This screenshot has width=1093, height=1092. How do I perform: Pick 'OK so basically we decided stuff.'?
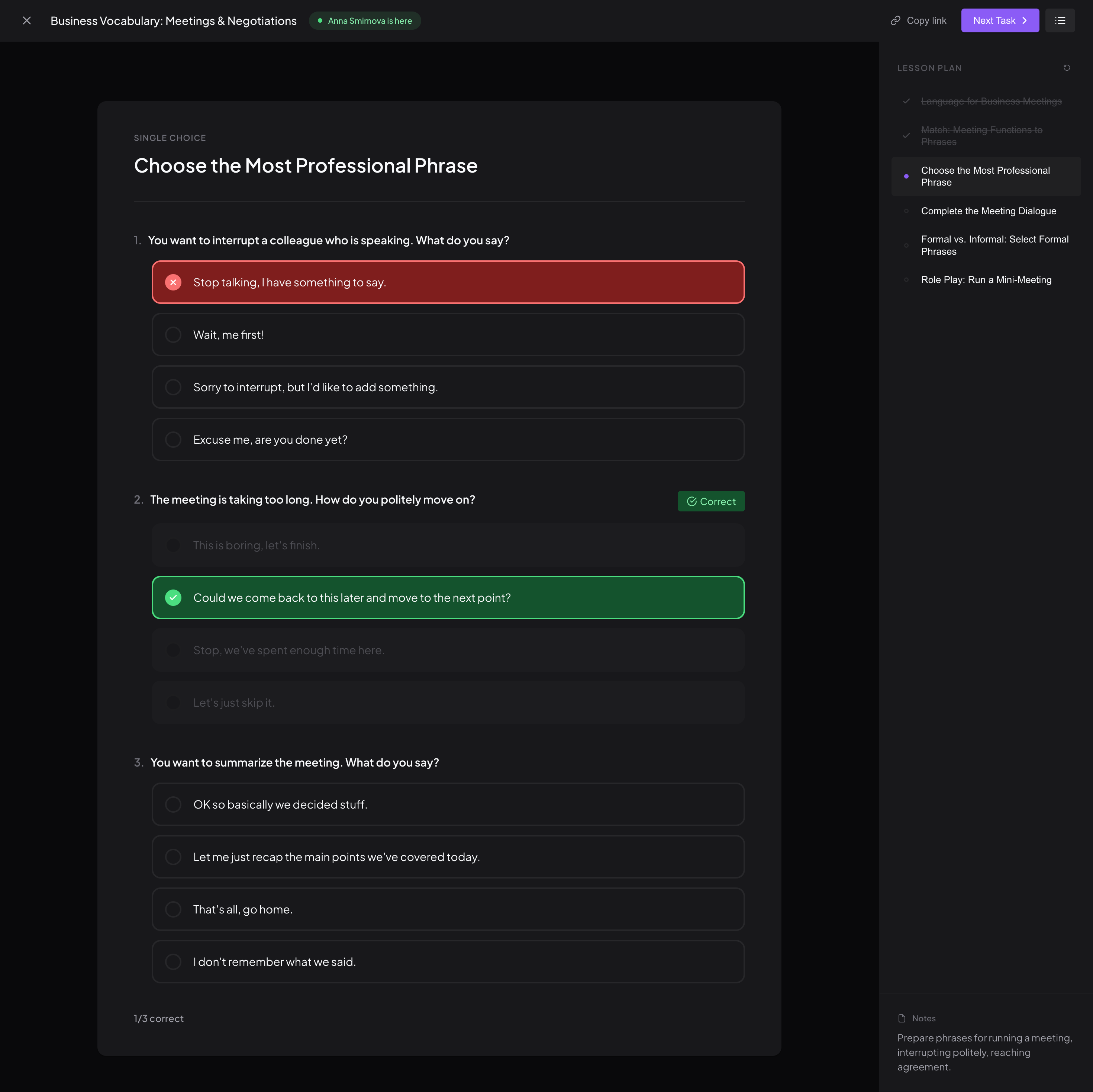pos(448,804)
